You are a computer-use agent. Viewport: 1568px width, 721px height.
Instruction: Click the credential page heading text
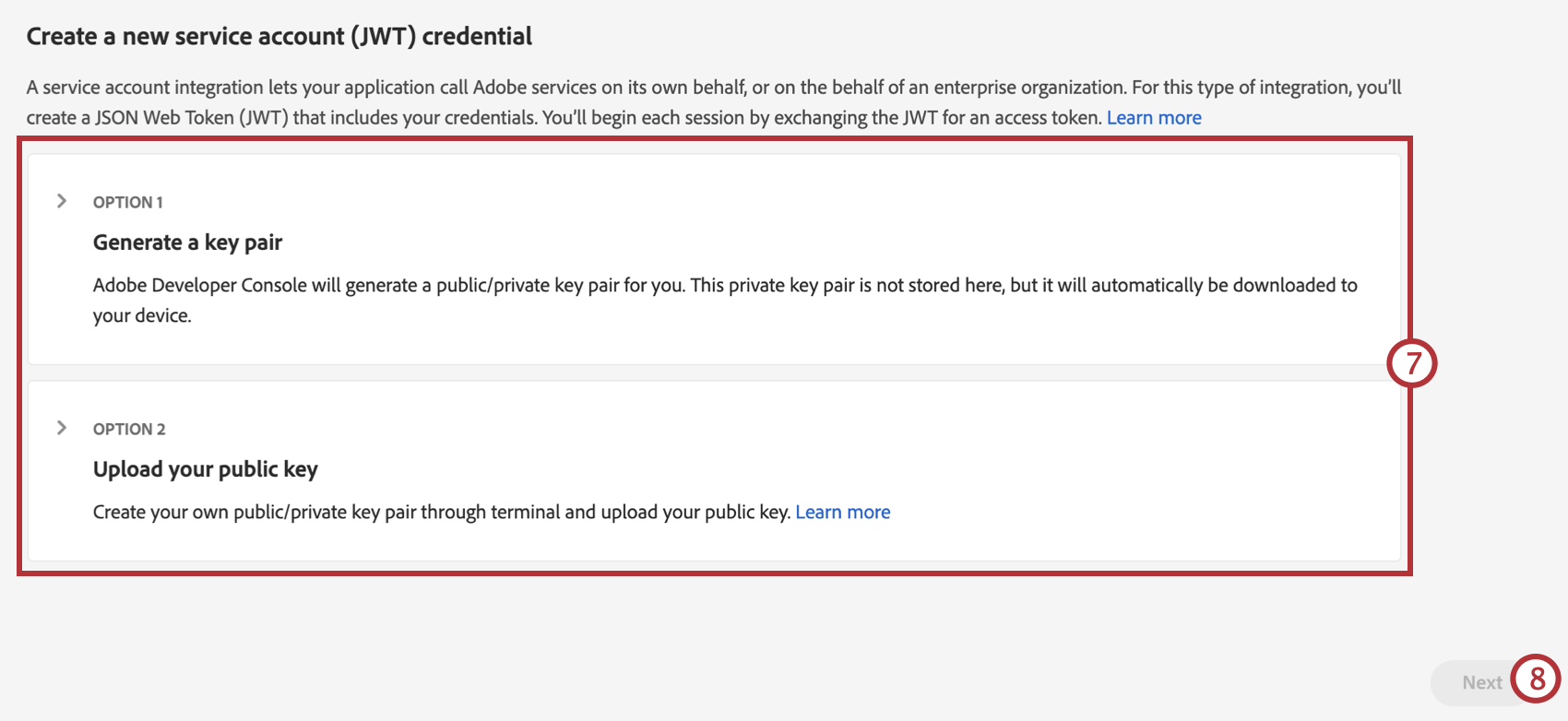pos(279,36)
